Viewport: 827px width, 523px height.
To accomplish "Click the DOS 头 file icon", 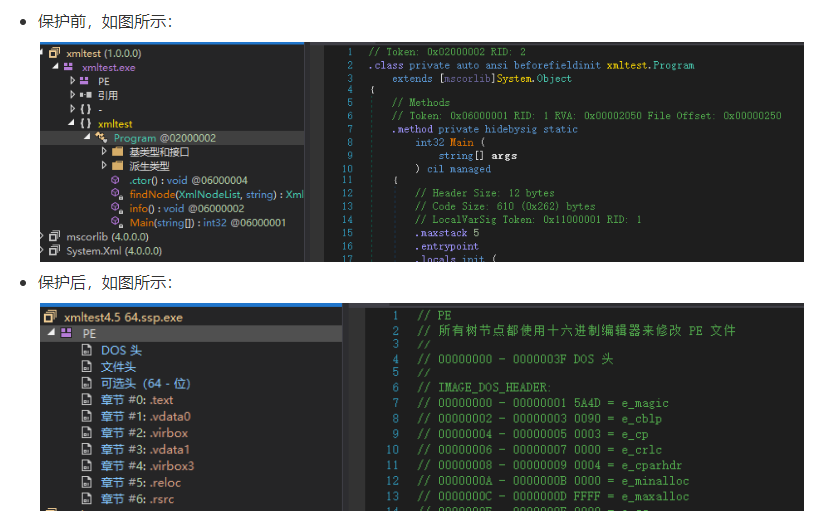I will pyautogui.click(x=87, y=351).
